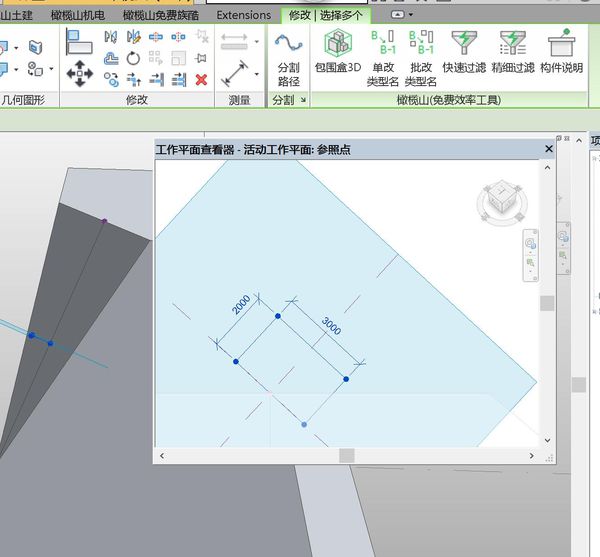The height and width of the screenshot is (557, 600).
Task: Activate the Move tool with four arrows
Action: 80,73
